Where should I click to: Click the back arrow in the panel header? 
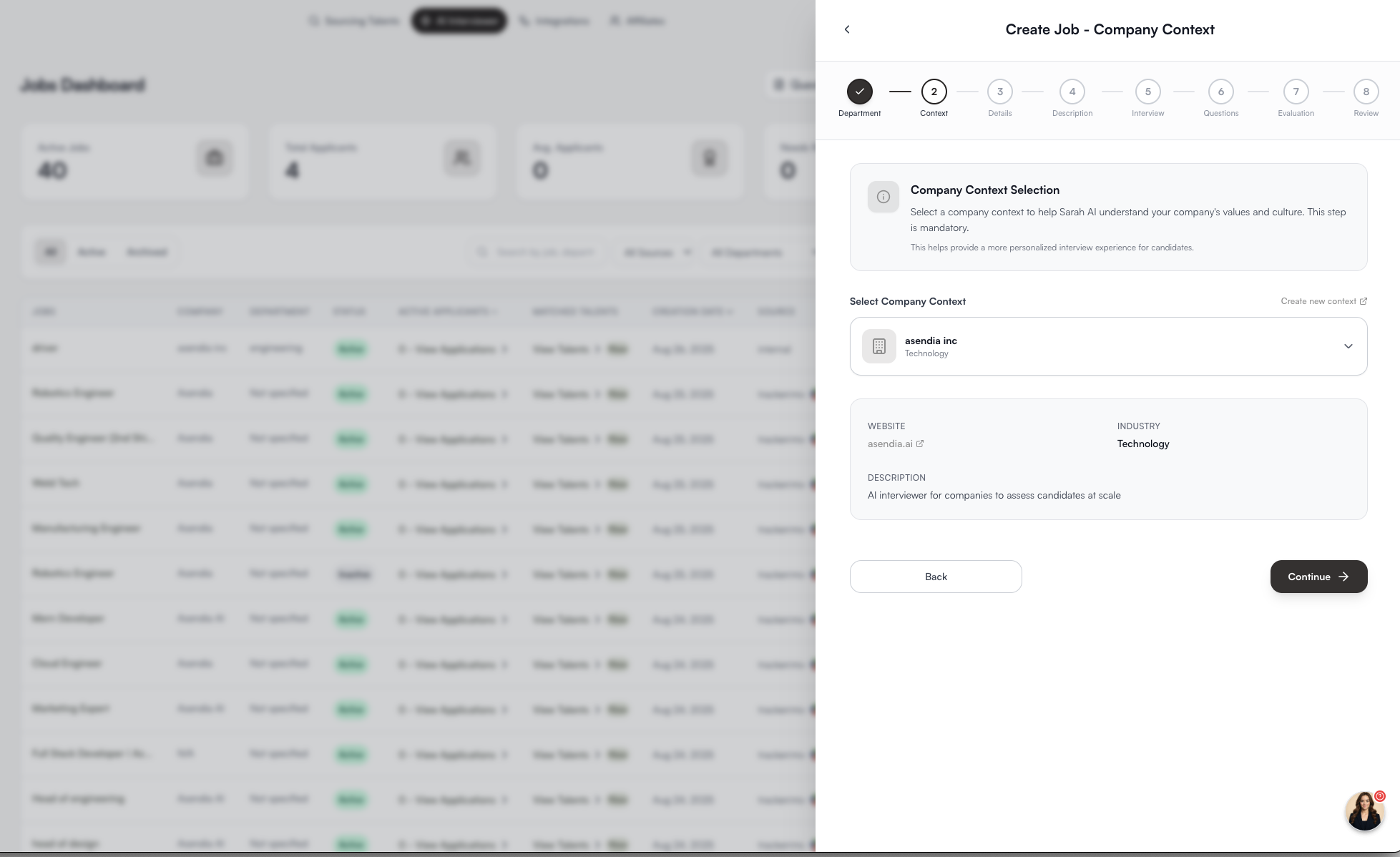point(847,29)
